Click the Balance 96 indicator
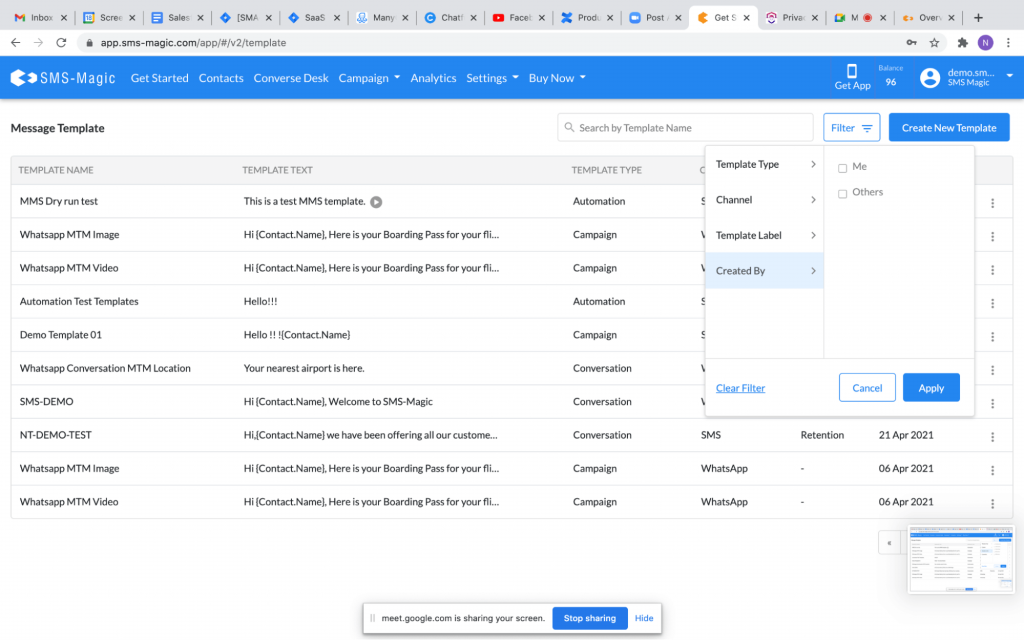 890,76
